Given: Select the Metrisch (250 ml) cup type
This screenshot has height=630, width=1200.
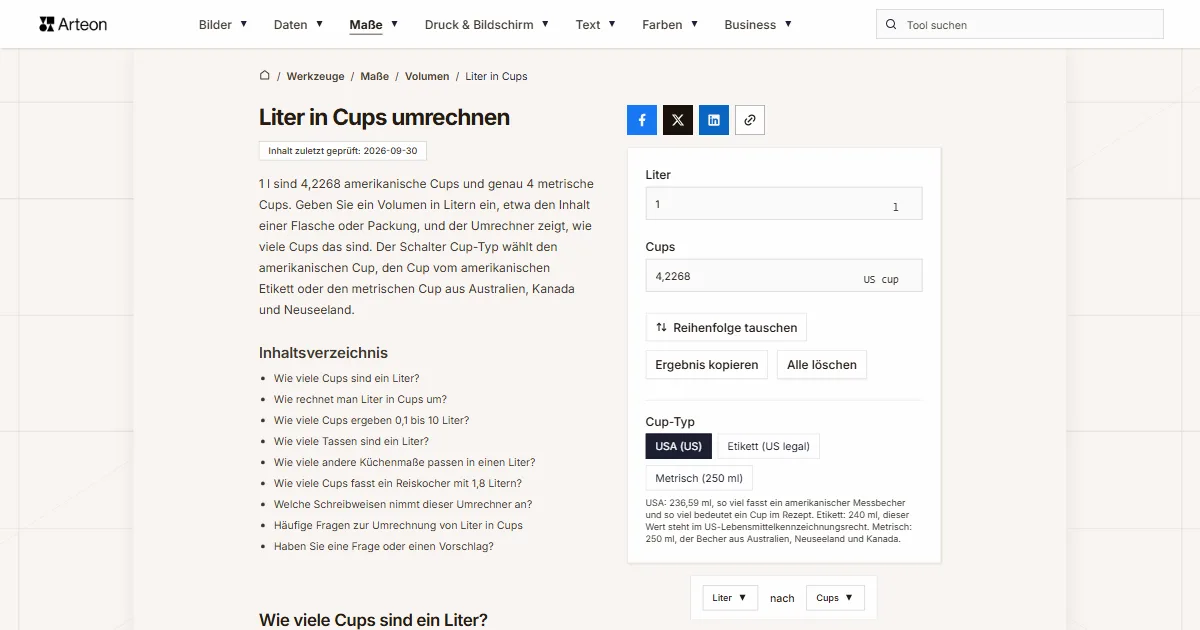Looking at the screenshot, I should (699, 478).
